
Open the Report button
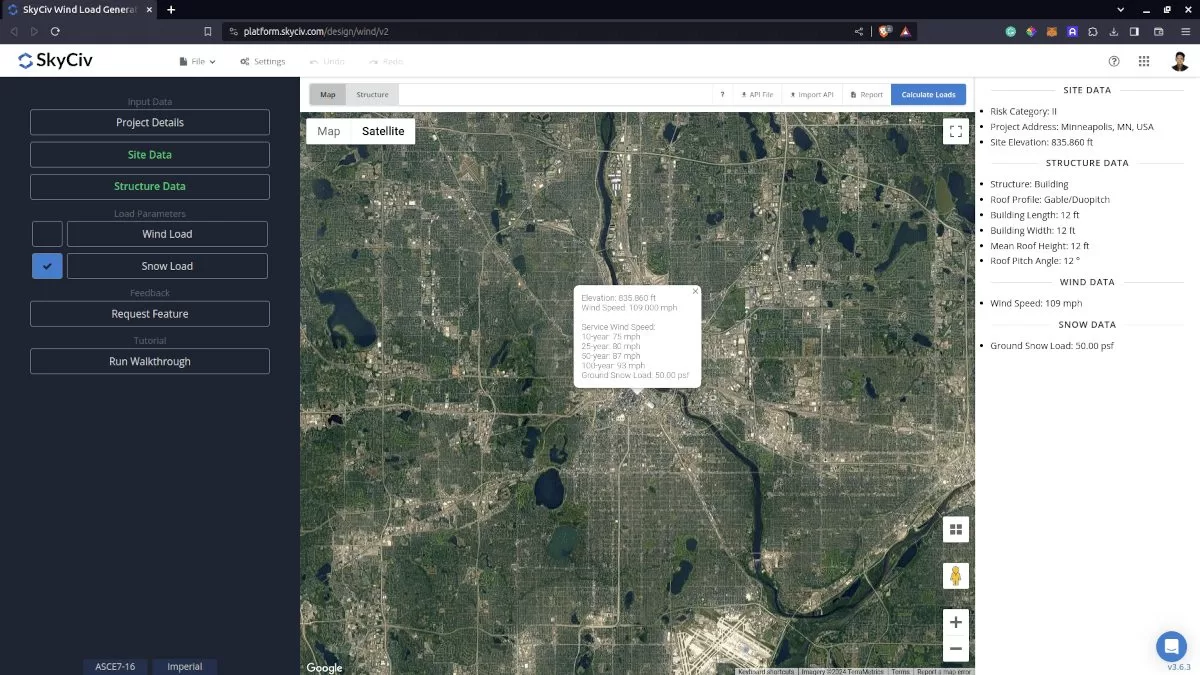pyautogui.click(x=867, y=94)
